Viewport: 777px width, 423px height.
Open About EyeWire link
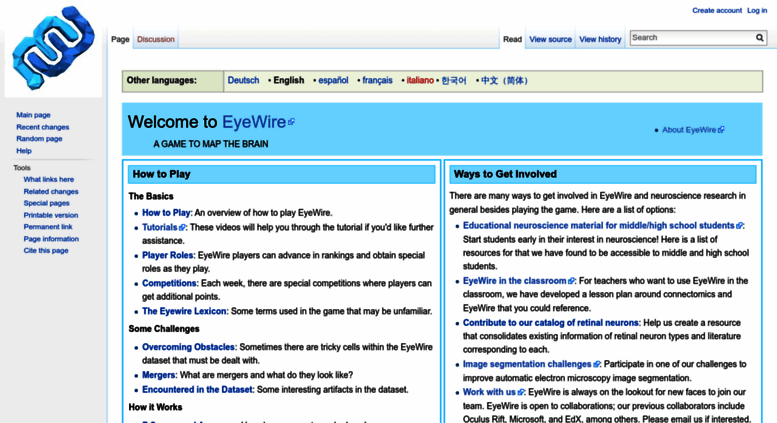(689, 130)
